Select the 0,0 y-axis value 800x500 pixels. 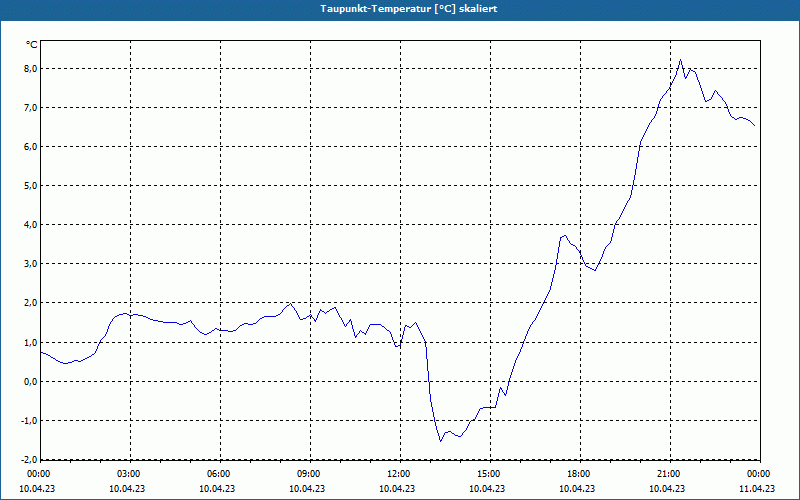pos(31,382)
